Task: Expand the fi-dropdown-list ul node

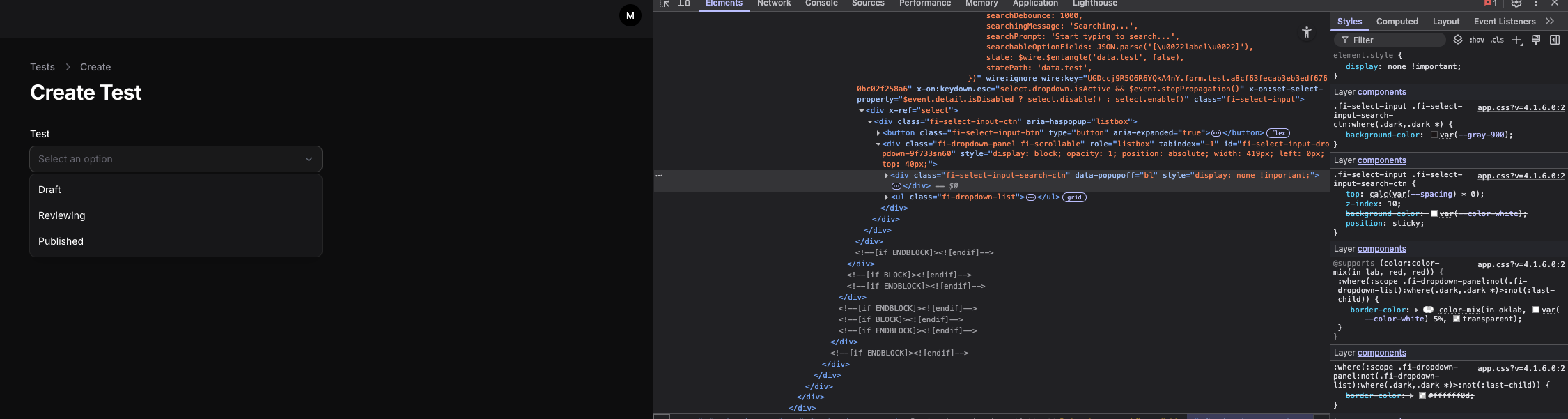Action: (x=886, y=197)
